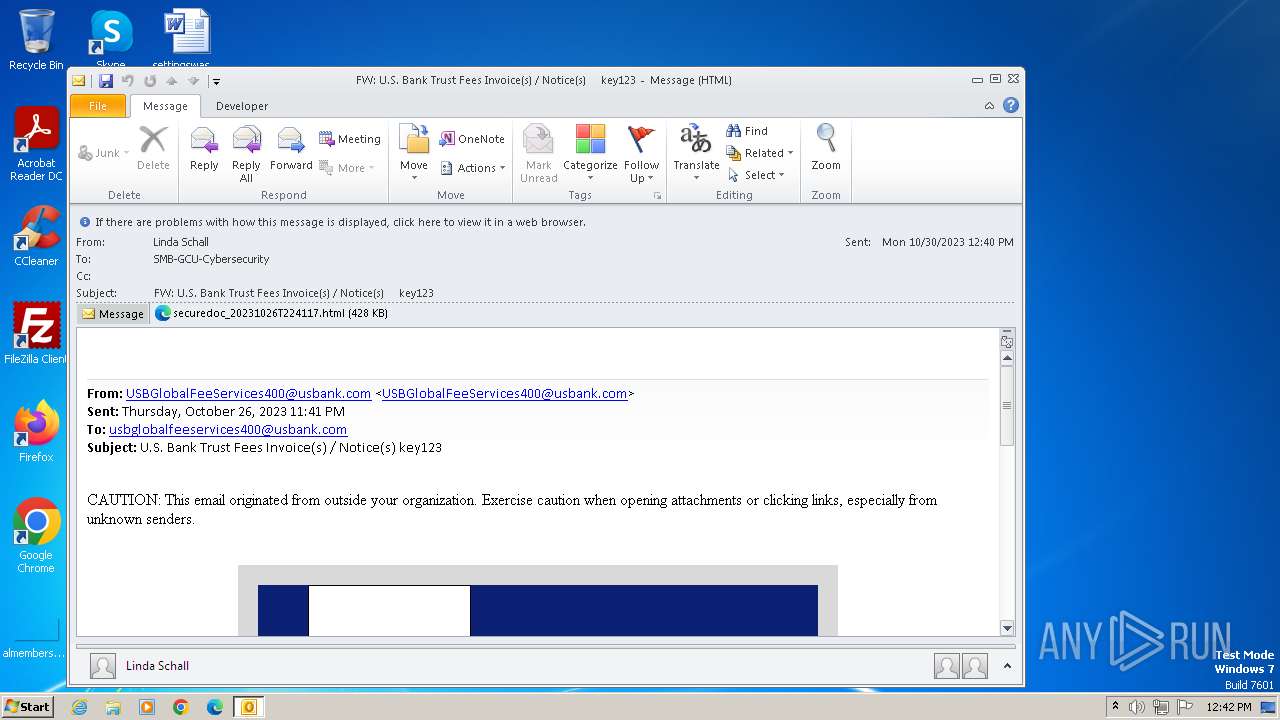
Task: Click the view in web browser info bar
Action: (340, 222)
